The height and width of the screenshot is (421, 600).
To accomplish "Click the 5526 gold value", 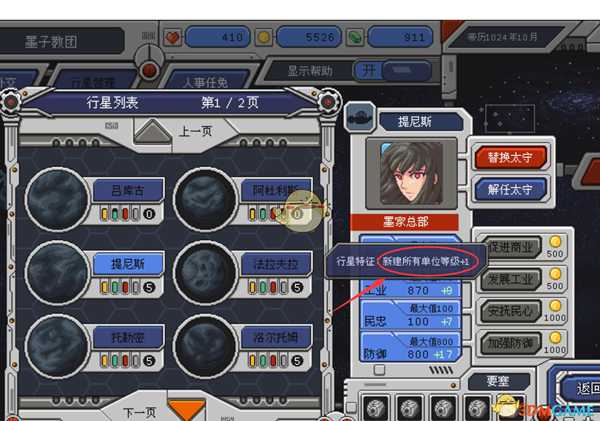I will [x=308, y=37].
